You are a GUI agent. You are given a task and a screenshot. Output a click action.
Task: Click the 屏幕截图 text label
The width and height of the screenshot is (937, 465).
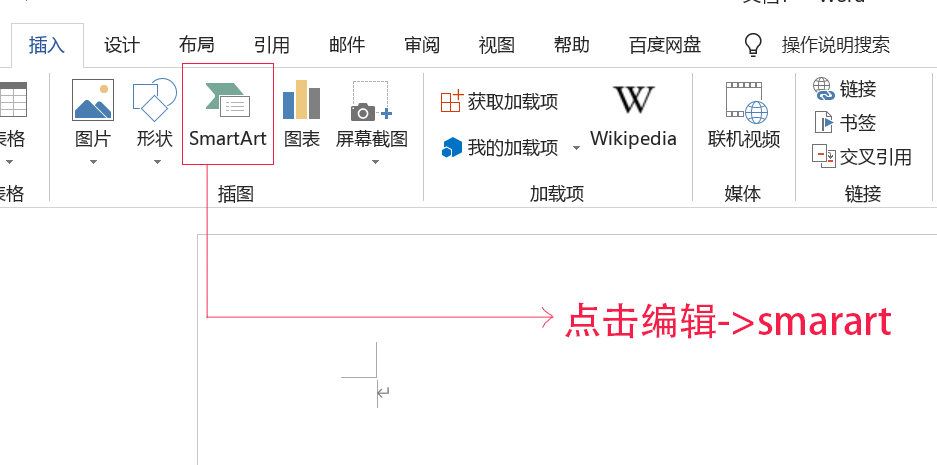point(372,139)
